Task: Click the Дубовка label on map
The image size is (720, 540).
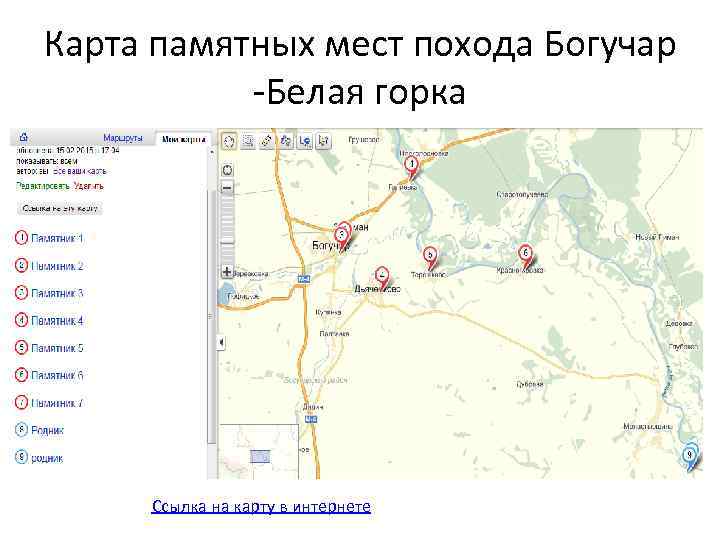Action: click(530, 384)
